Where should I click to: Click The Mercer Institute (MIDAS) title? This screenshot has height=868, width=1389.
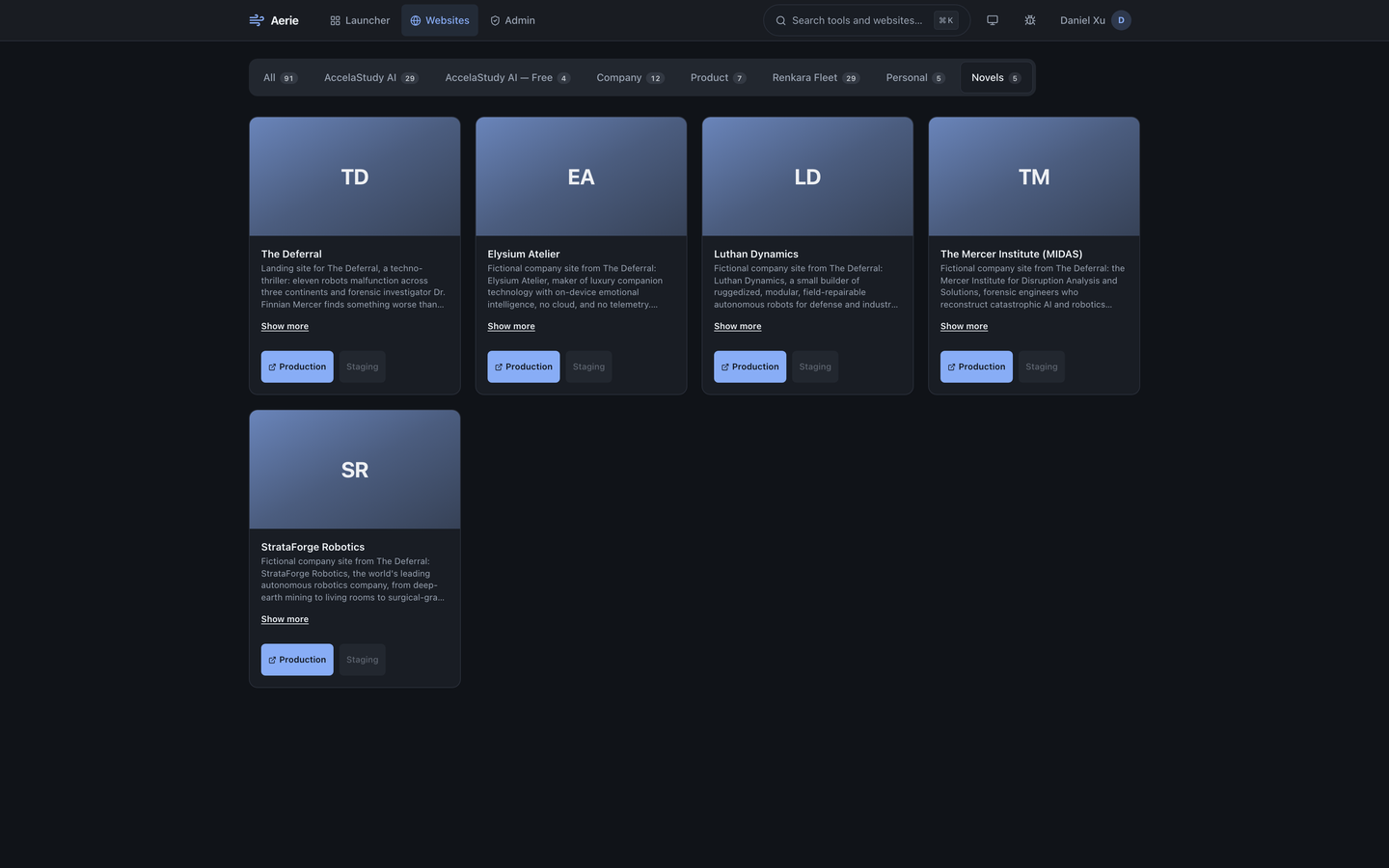coord(1011,255)
